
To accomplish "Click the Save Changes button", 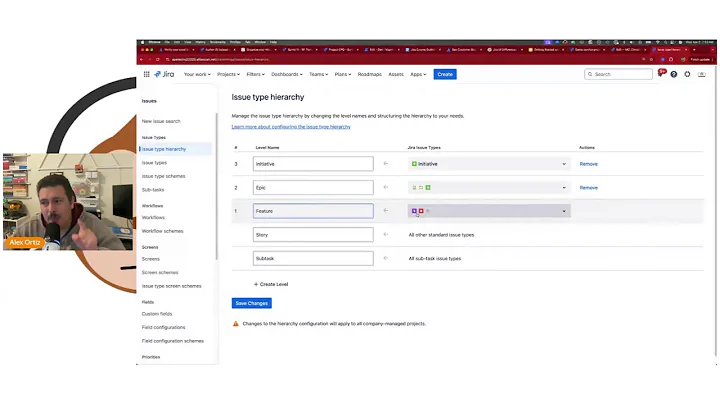I will click(252, 303).
